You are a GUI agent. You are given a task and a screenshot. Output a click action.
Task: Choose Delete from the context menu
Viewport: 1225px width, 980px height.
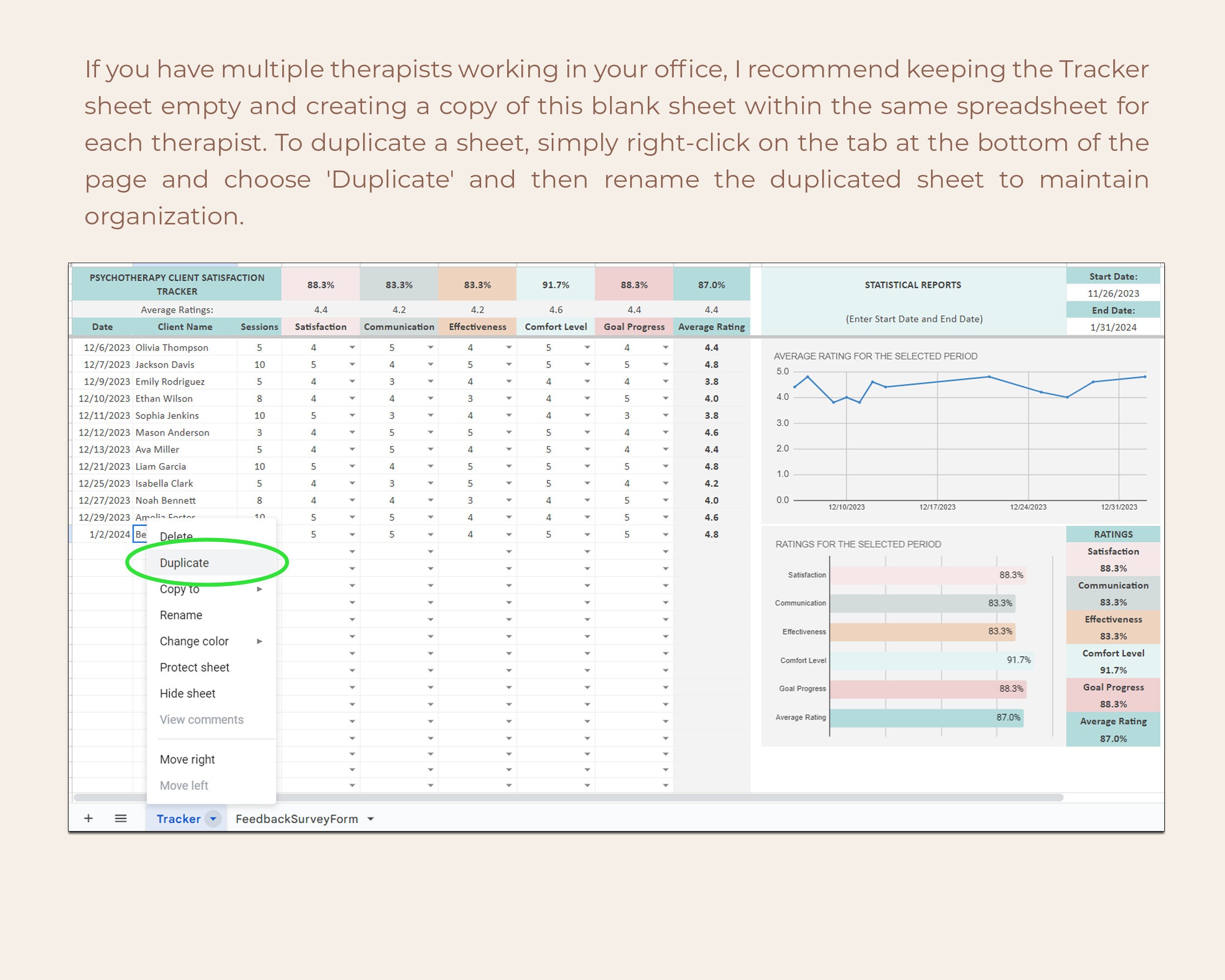click(176, 536)
